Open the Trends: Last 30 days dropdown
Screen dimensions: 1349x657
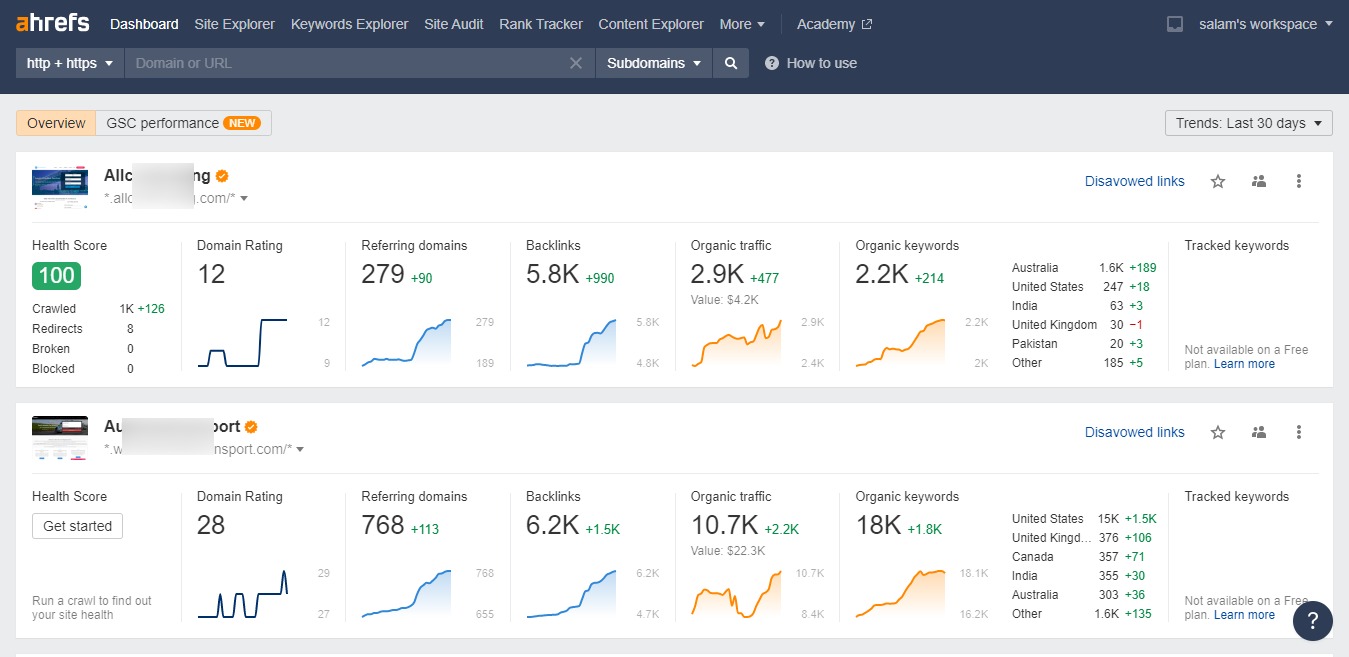coord(1248,123)
